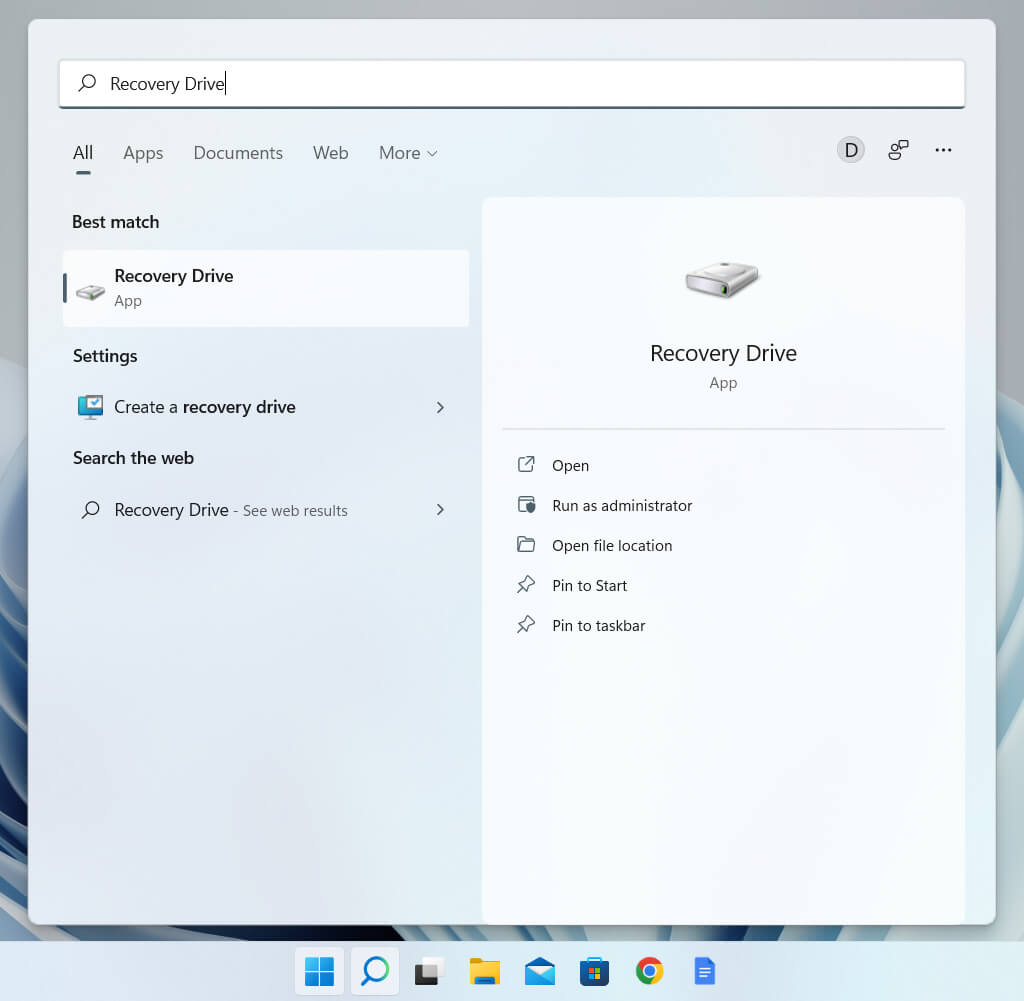Click the Search icon on taskbar
Screen dimensions: 1024x1001
pos(375,971)
